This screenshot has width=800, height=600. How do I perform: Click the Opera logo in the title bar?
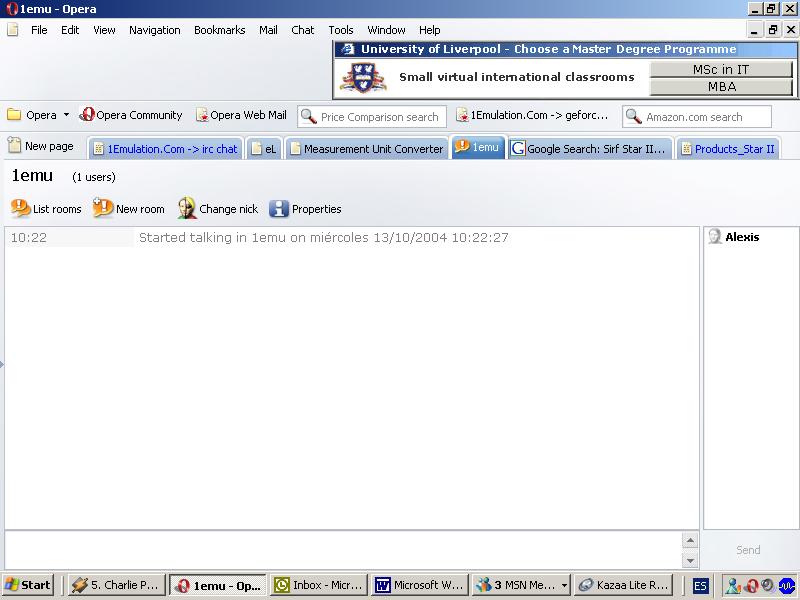(x=11, y=9)
